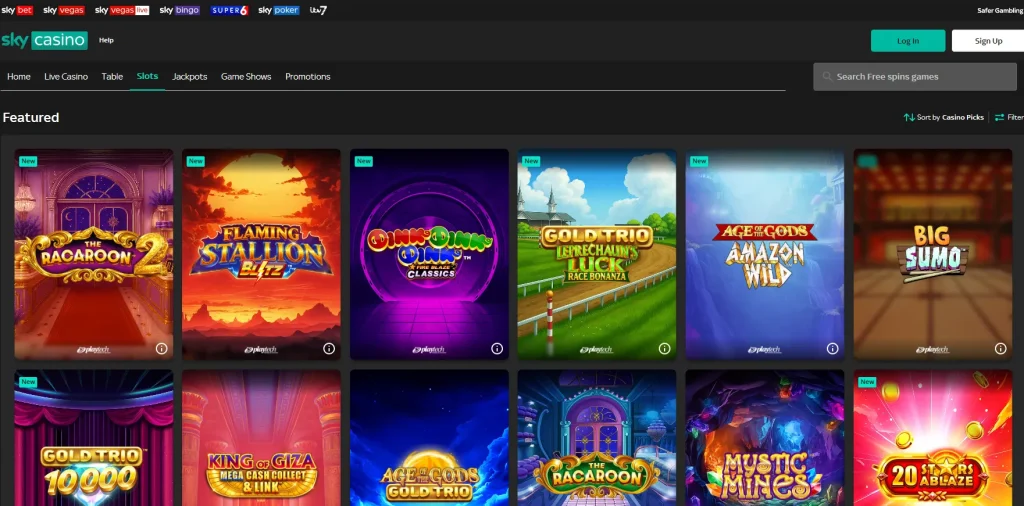This screenshot has width=1024, height=506.
Task: Open the Table tab
Action: pyautogui.click(x=112, y=76)
